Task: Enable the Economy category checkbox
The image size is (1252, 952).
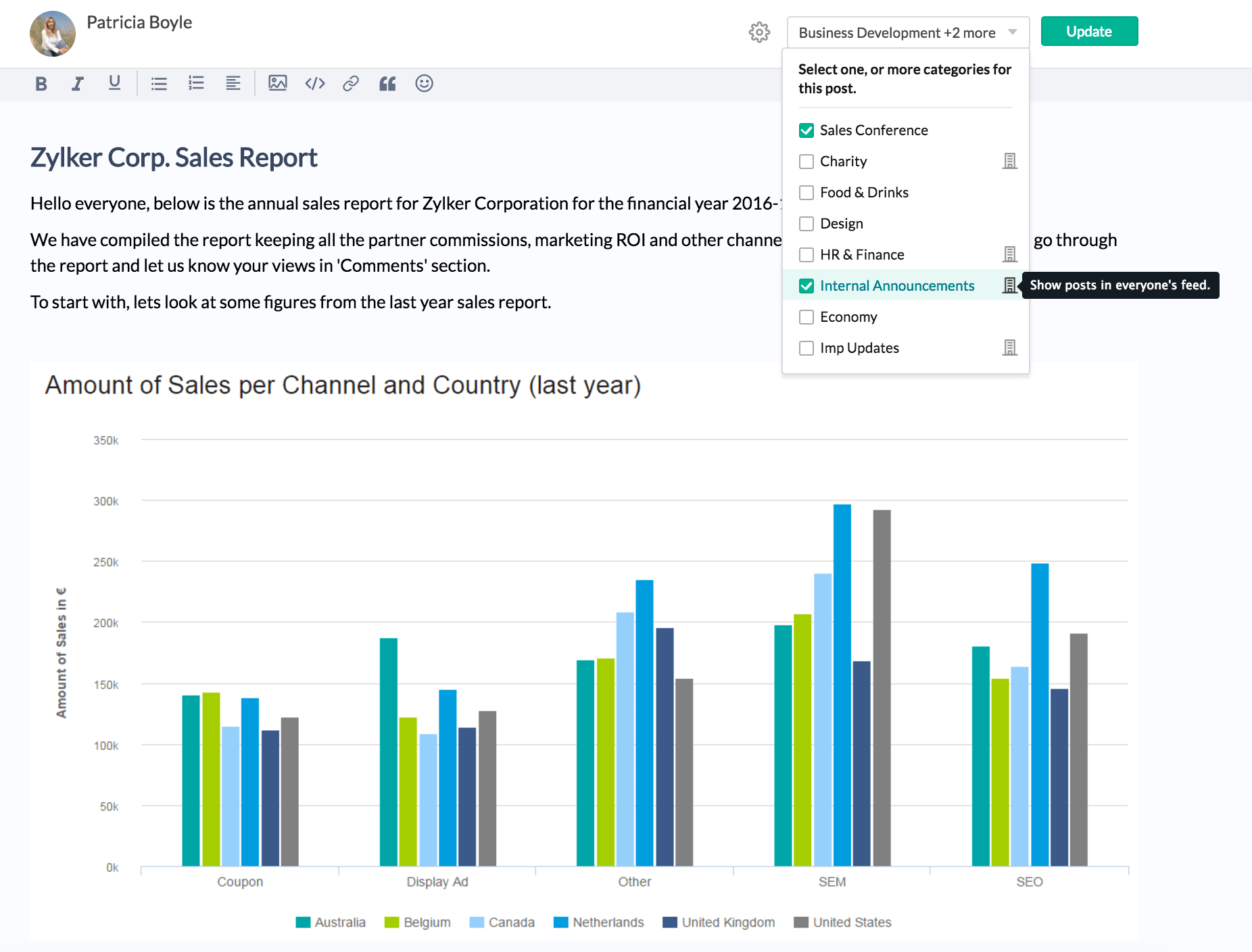Action: coord(806,317)
